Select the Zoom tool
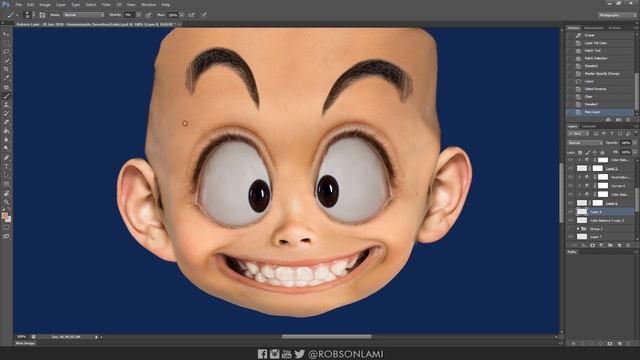This screenshot has width=640, height=360. click(6, 202)
